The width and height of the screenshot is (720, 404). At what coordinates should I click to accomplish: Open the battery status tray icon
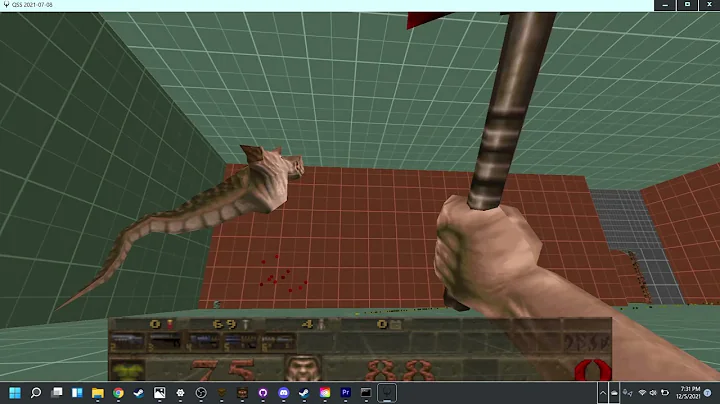(x=664, y=393)
